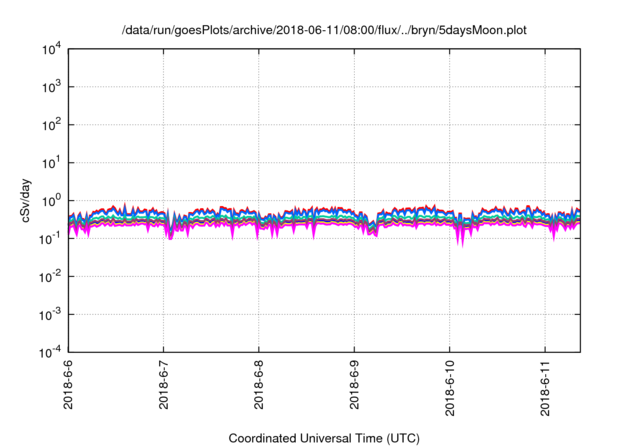Screen dimensions: 640x448
Task: Click the 10^-4 y-axis tick label
Action: click(x=50, y=352)
